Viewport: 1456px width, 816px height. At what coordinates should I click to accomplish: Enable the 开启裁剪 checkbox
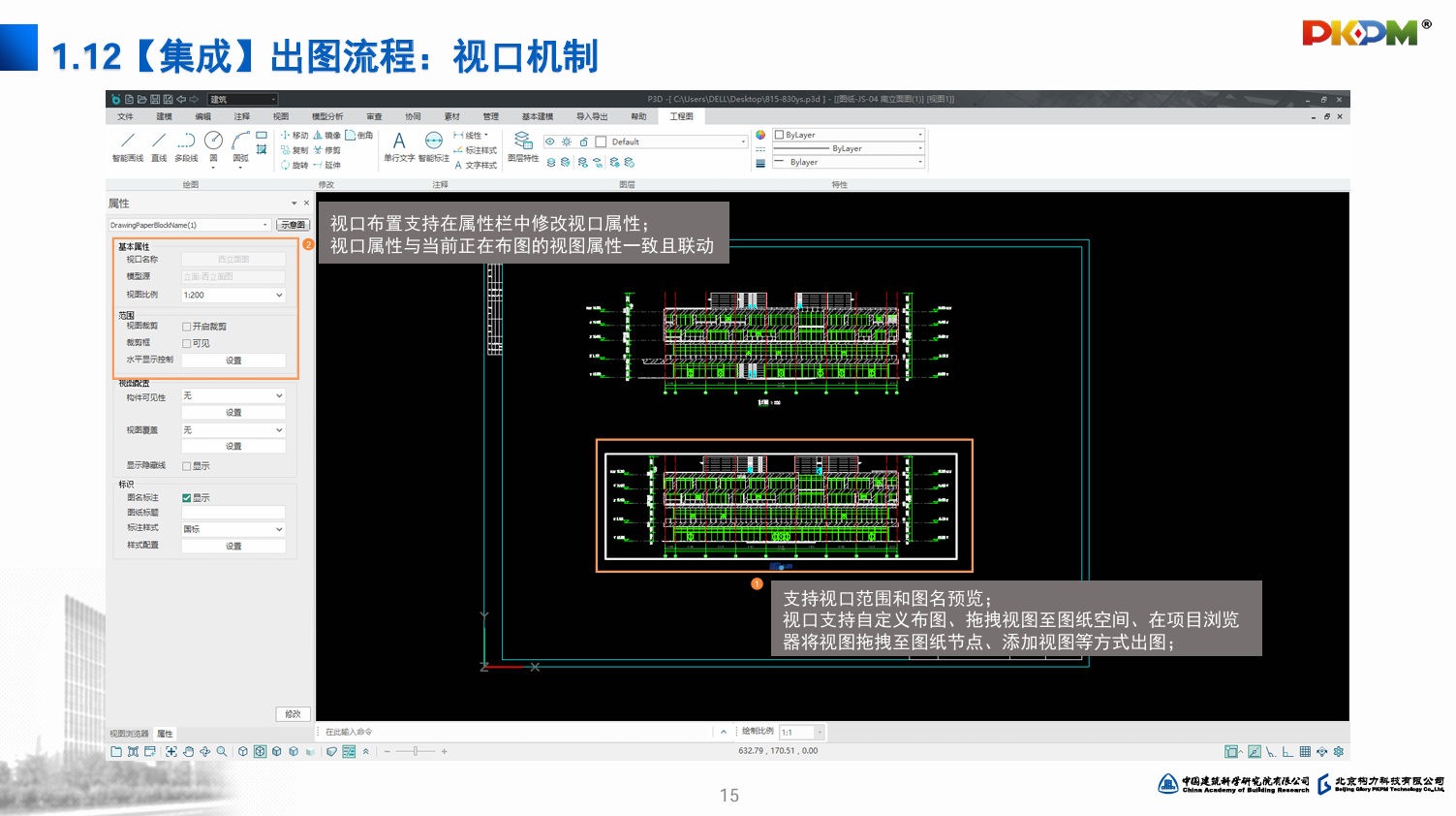(187, 327)
